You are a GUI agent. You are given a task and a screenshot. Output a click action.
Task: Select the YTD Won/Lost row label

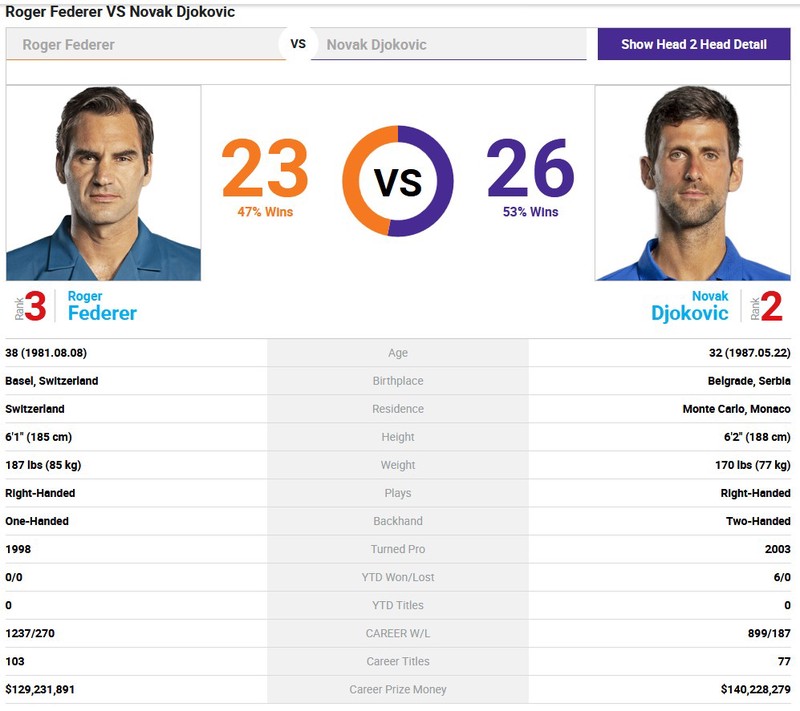tap(398, 577)
